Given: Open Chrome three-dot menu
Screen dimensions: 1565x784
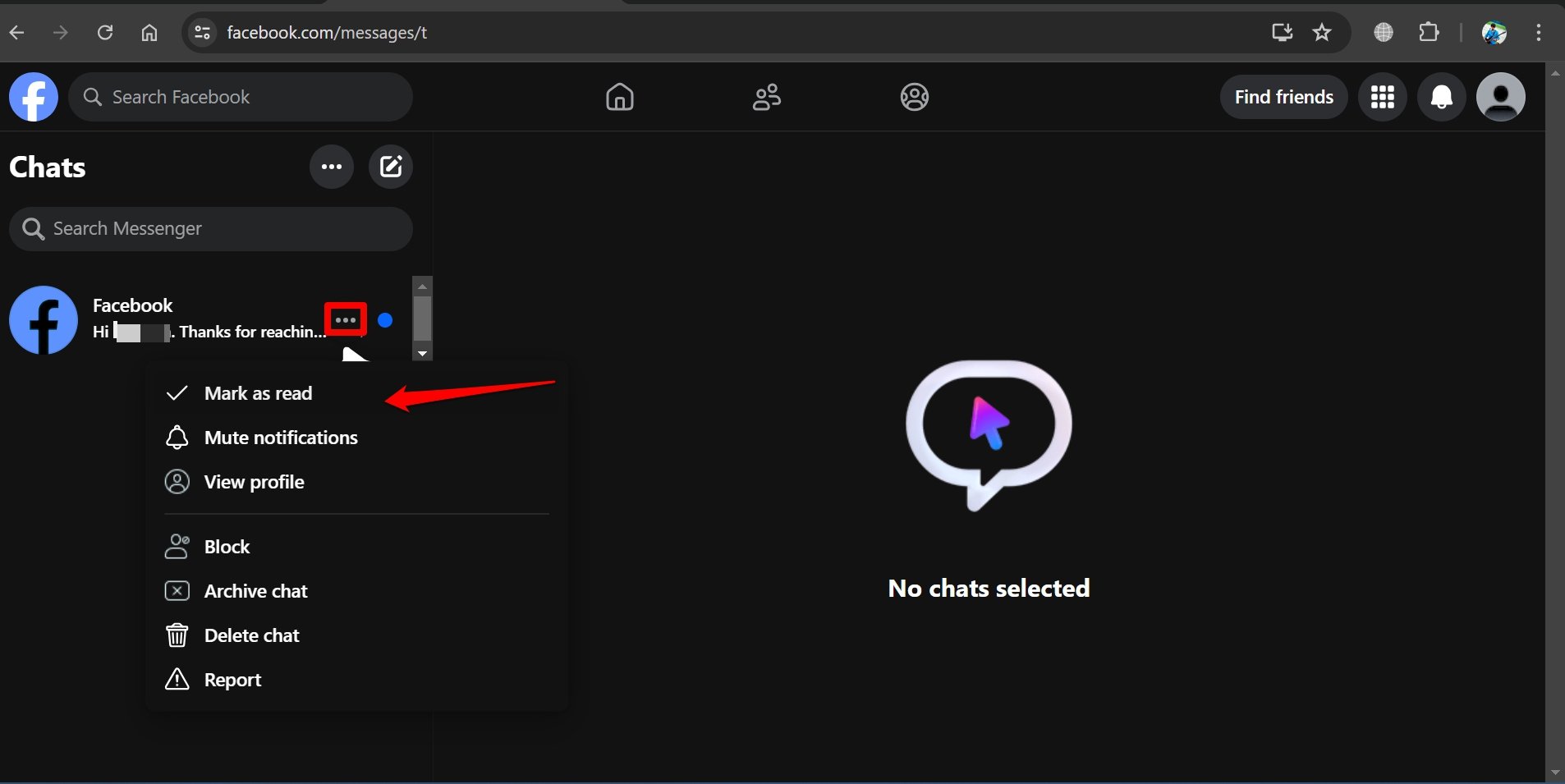Looking at the screenshot, I should click(x=1539, y=33).
